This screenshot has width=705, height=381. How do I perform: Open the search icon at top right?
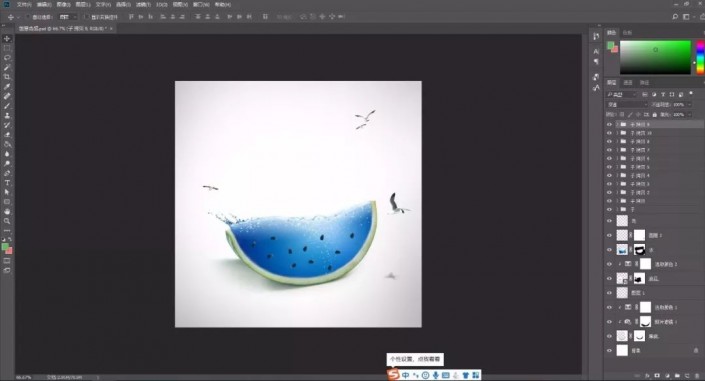675,17
